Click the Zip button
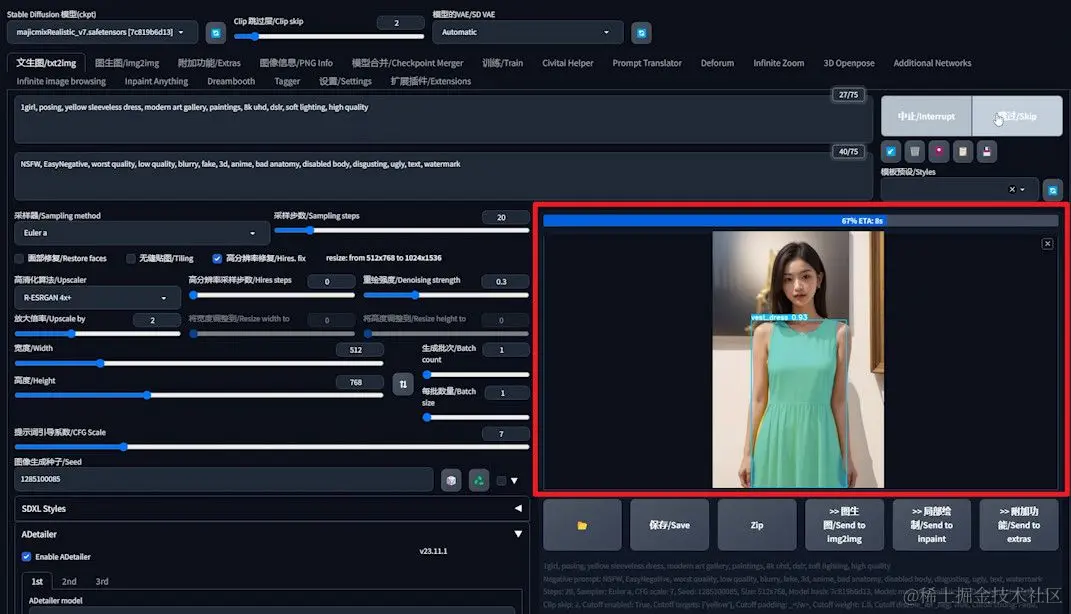This screenshot has height=614, width=1071. point(757,525)
